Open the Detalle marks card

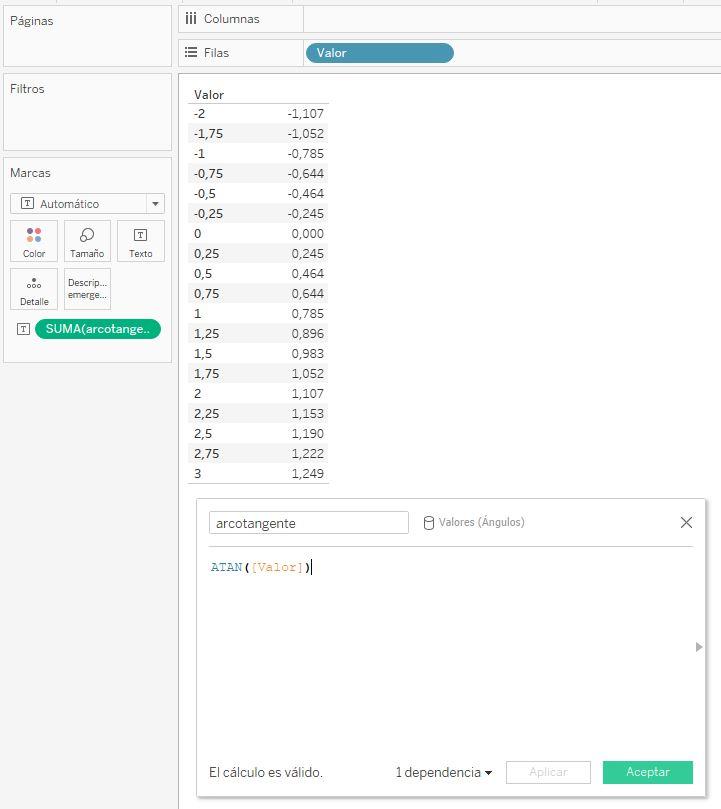[x=34, y=289]
